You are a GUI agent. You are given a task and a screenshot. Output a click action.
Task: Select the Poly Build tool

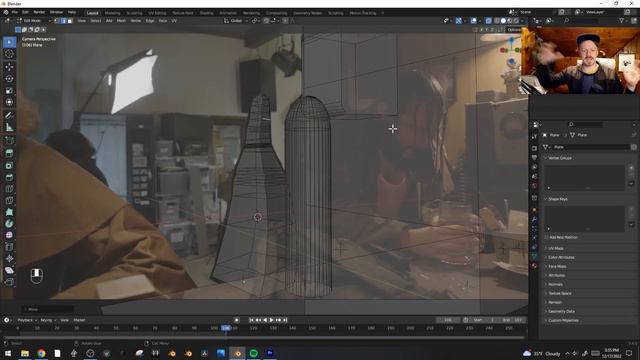pyautogui.click(x=9, y=212)
